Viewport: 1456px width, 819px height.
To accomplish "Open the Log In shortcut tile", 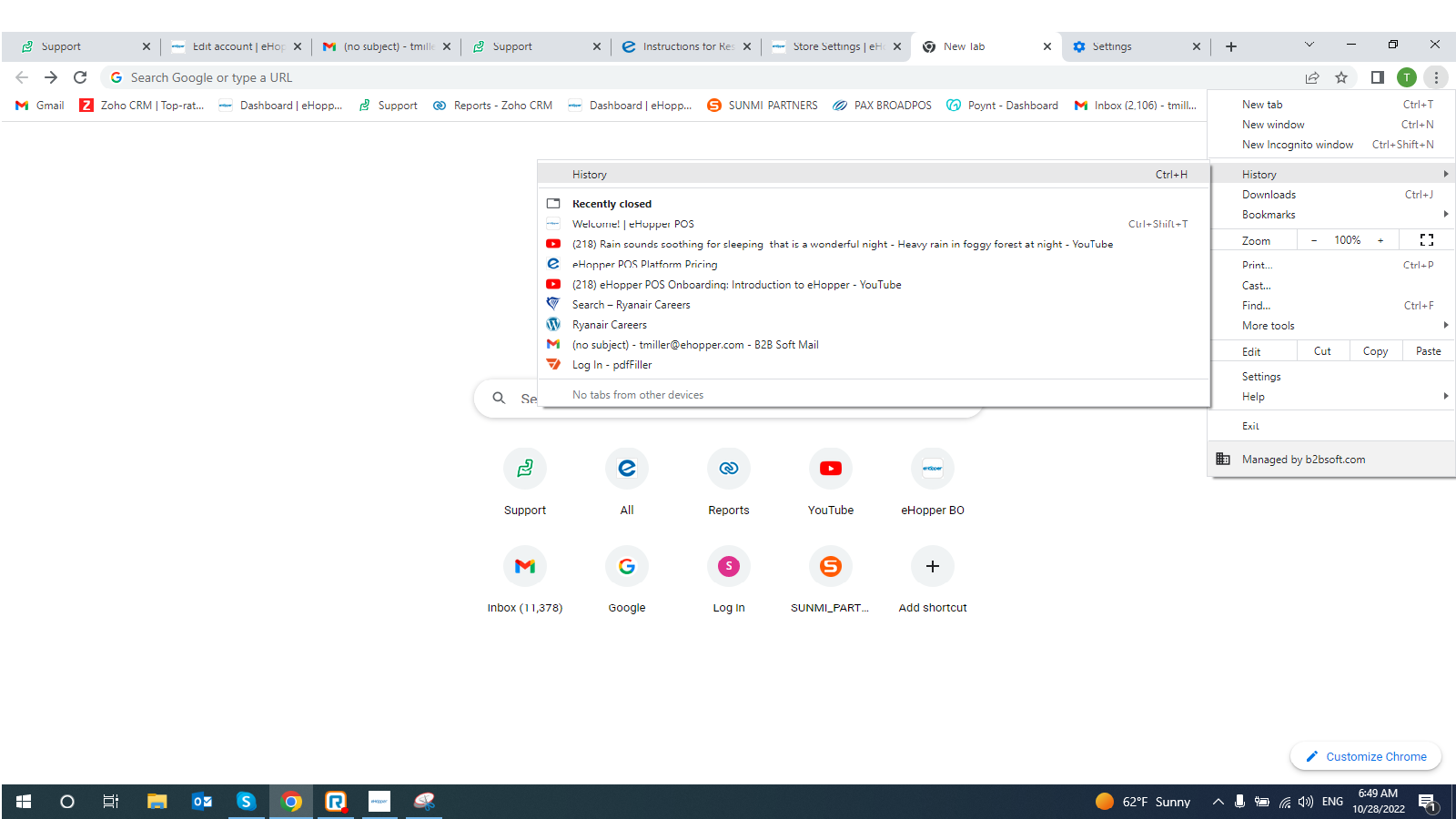I will 729,581.
